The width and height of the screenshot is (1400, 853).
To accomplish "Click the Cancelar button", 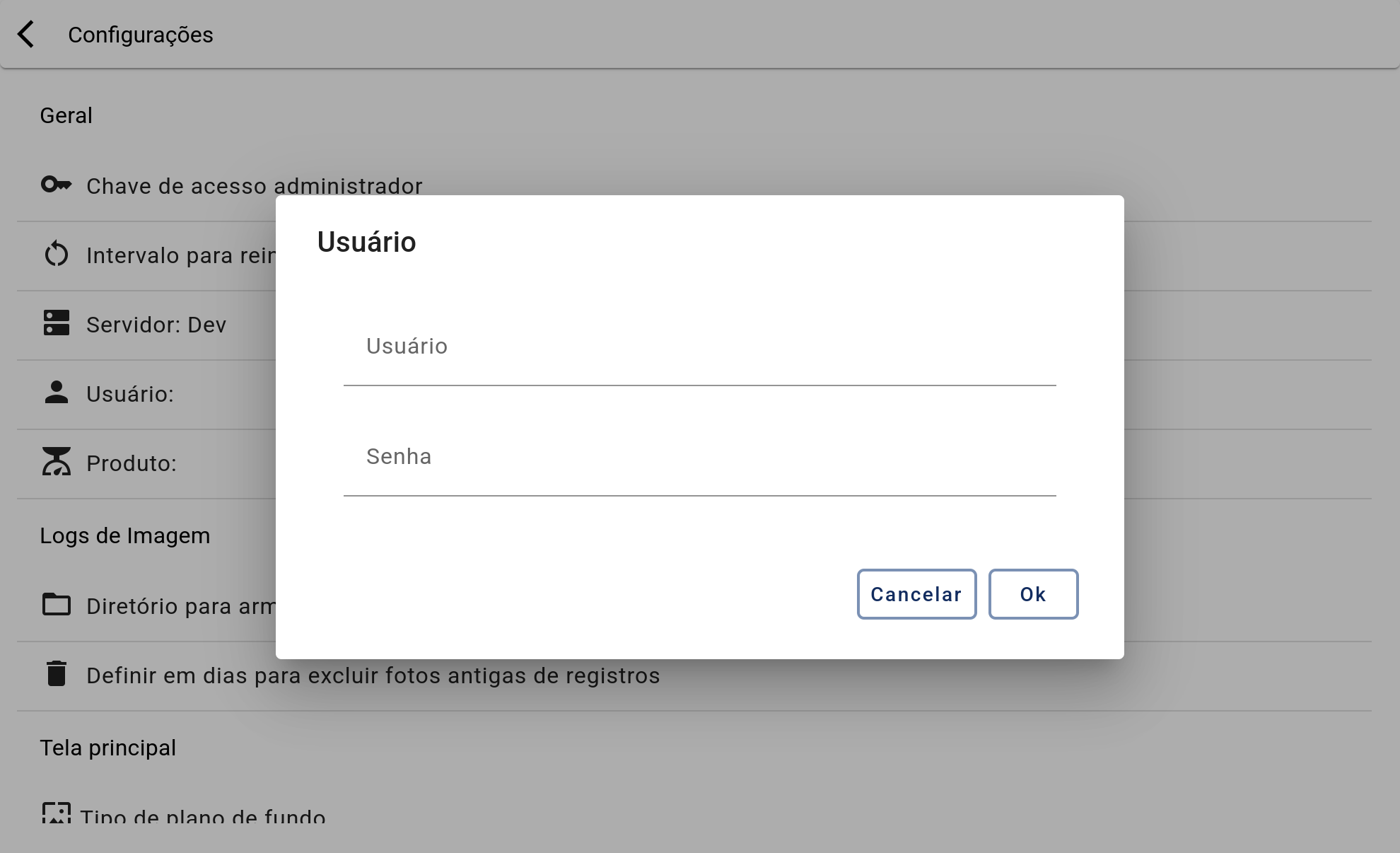I will 916,594.
